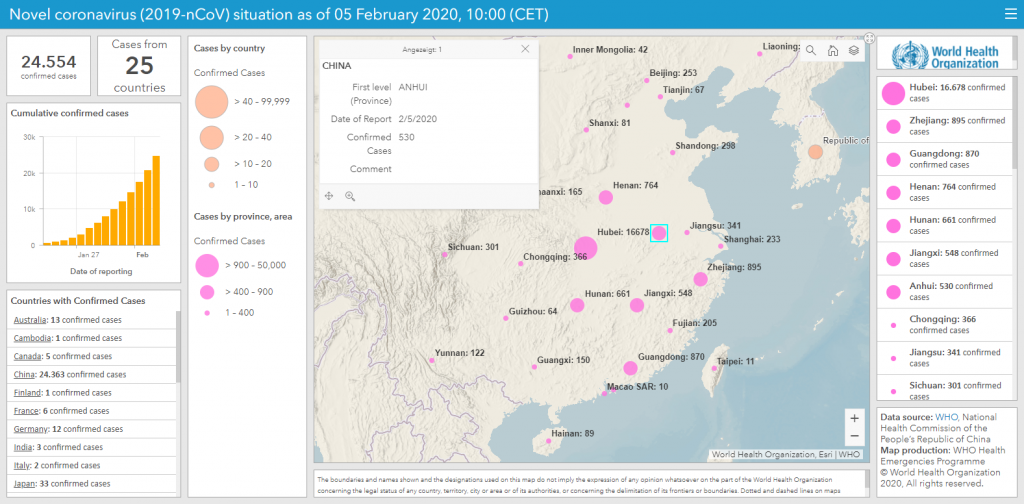Select Hunan row in province list
1024x504 pixels.
(x=944, y=226)
